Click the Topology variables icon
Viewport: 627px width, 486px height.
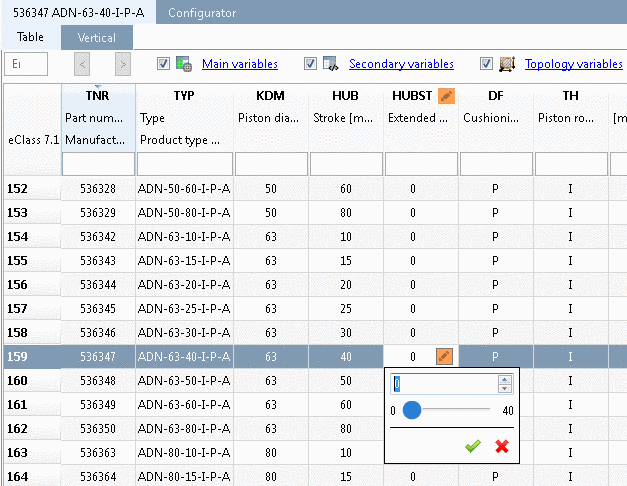tap(507, 64)
